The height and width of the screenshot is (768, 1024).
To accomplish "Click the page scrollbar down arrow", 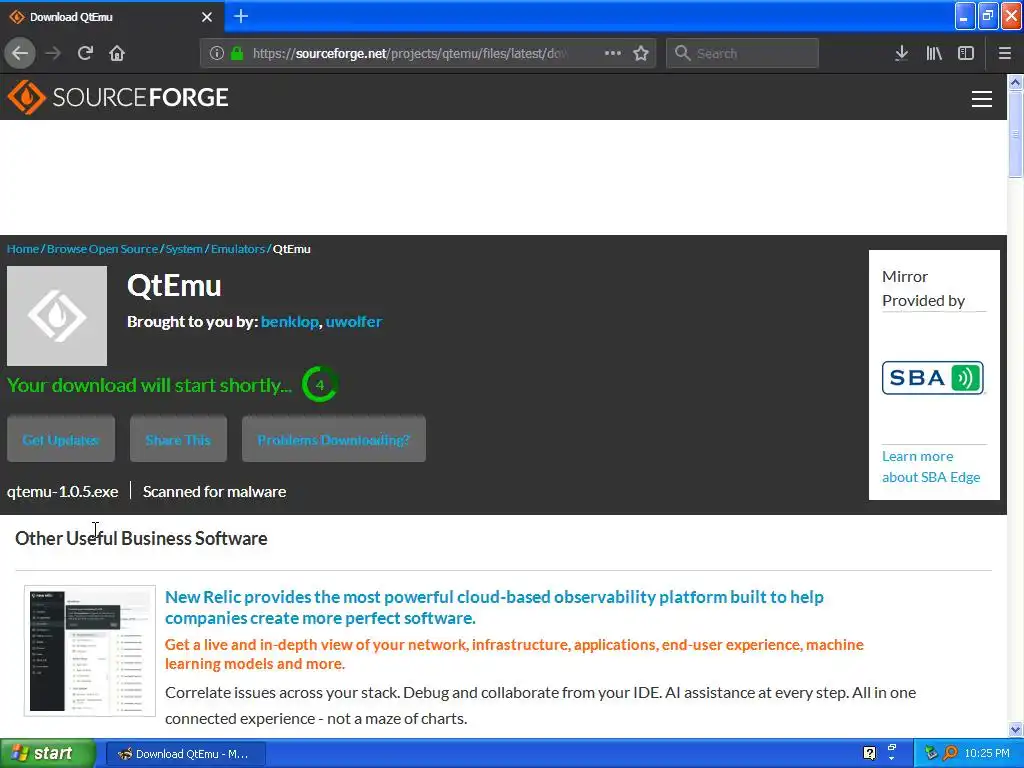I will 1015,729.
